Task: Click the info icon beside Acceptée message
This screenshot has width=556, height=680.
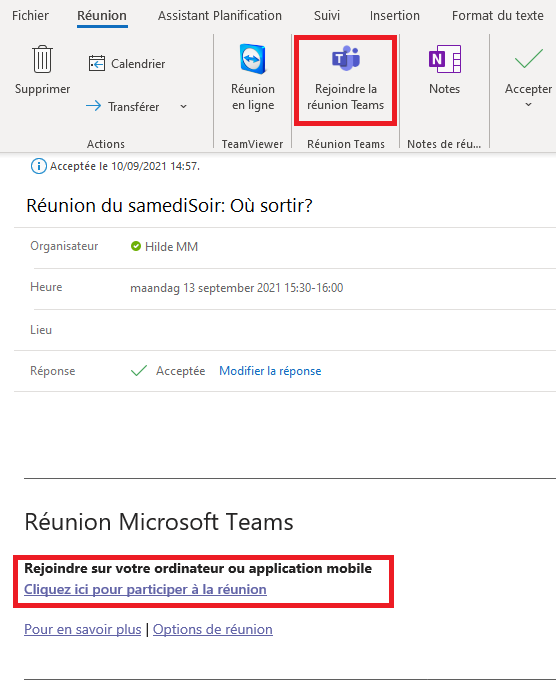Action: click(39, 166)
